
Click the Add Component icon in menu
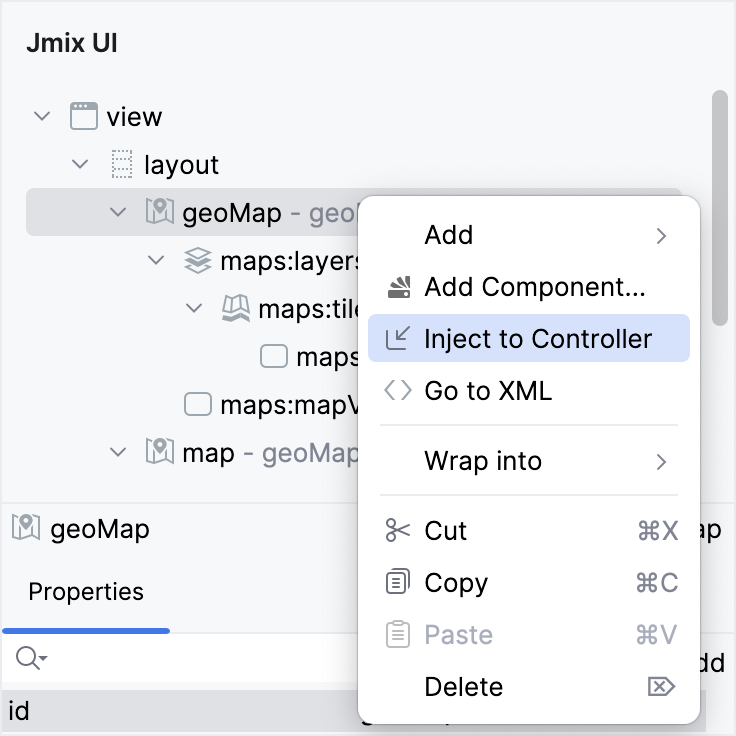398,288
